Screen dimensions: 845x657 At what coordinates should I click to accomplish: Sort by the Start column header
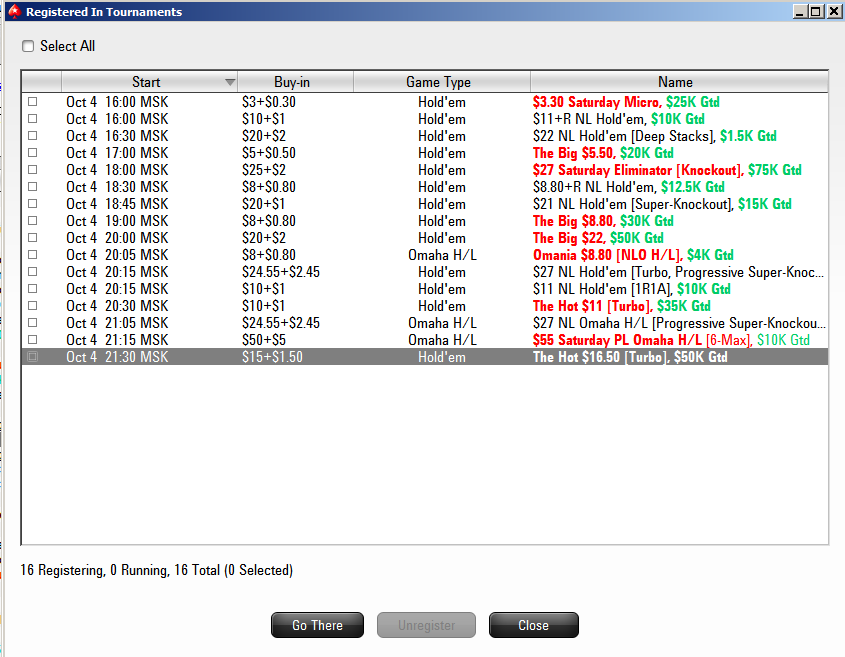(x=149, y=82)
